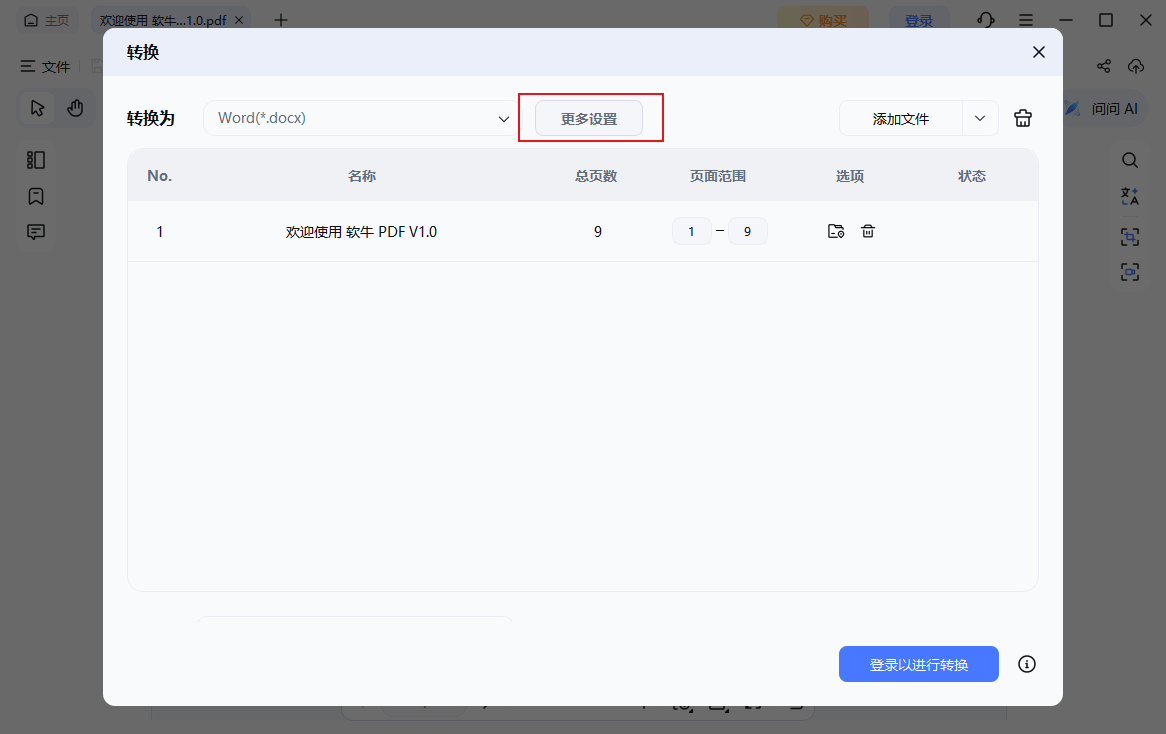Open the thumbnails panel icon

click(x=36, y=160)
